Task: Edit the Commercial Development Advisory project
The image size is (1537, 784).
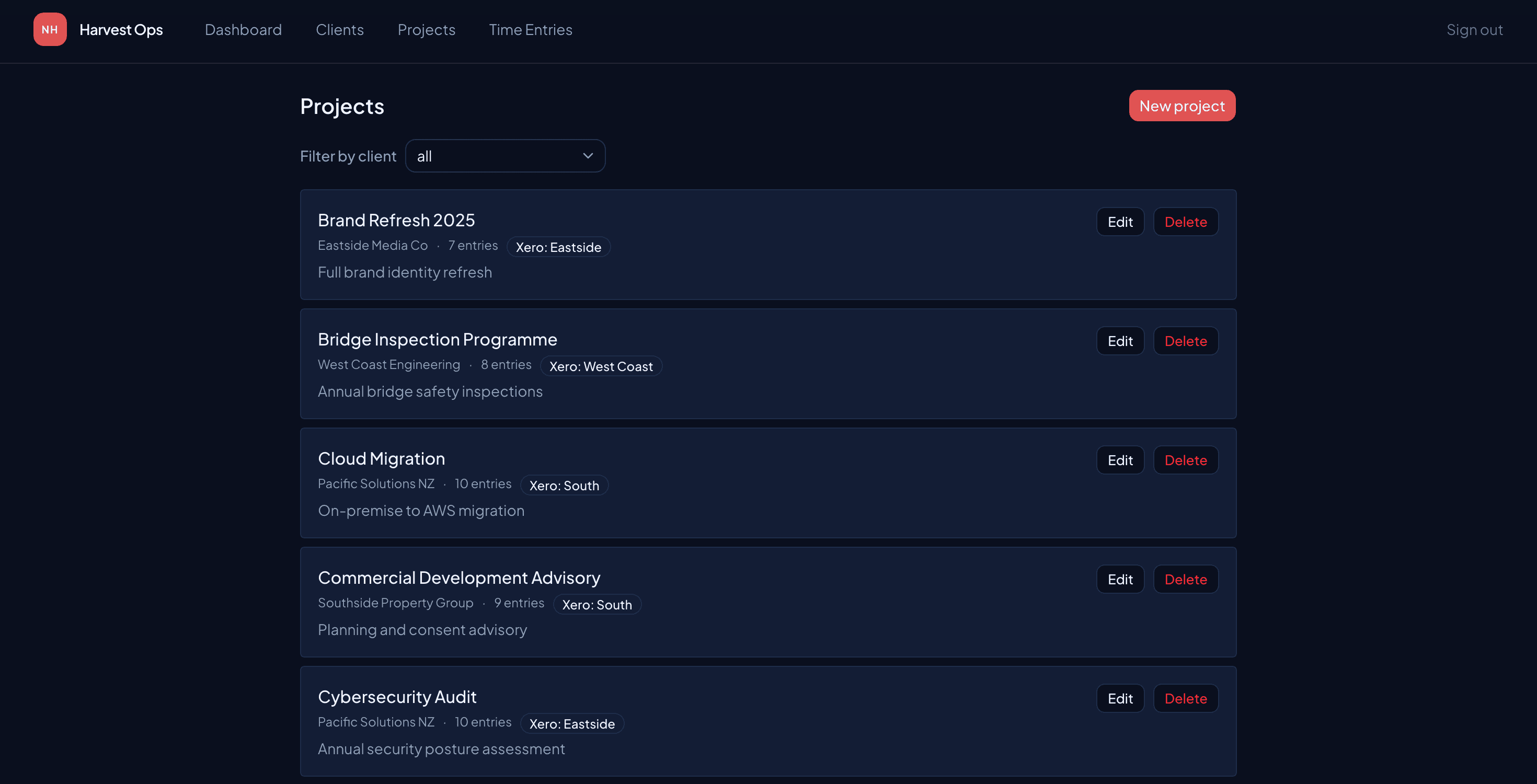Action: tap(1120, 579)
